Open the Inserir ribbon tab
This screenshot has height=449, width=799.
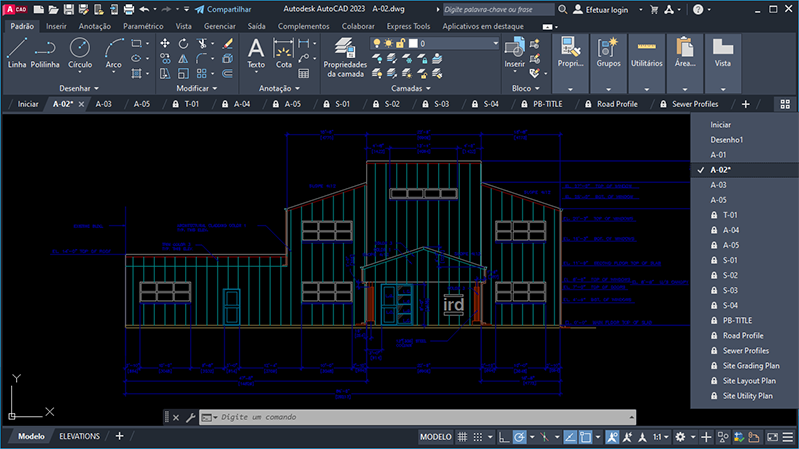[56, 26]
